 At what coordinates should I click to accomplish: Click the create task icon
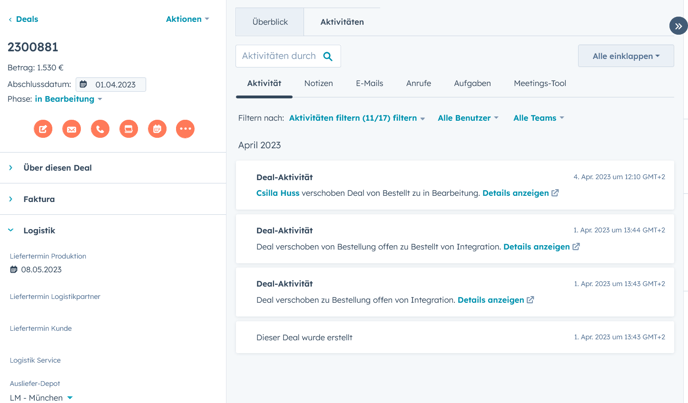[x=129, y=129]
